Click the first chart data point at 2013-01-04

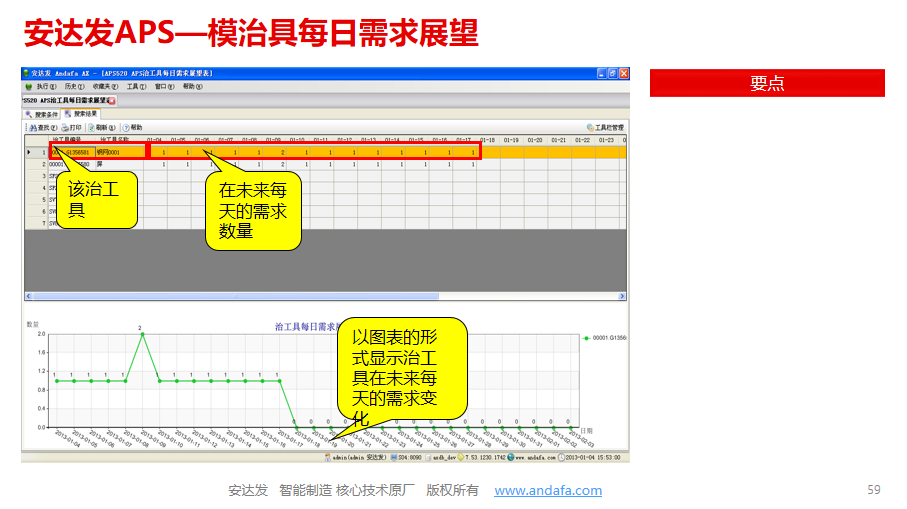pyautogui.click(x=57, y=381)
